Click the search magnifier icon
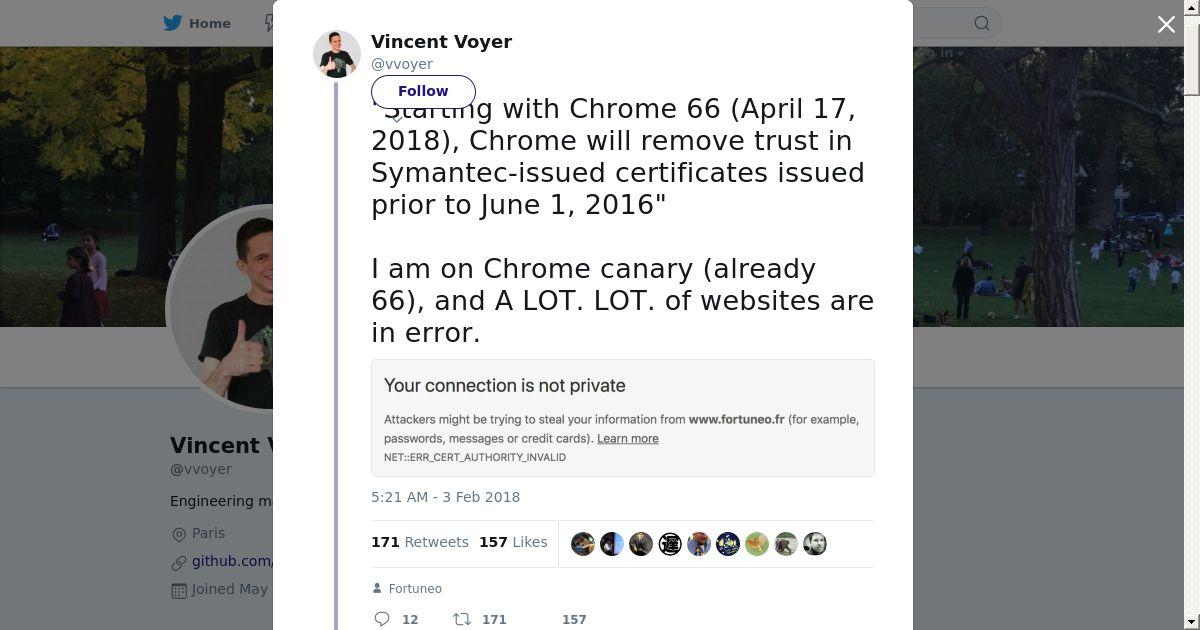1200x630 pixels. coord(982,23)
